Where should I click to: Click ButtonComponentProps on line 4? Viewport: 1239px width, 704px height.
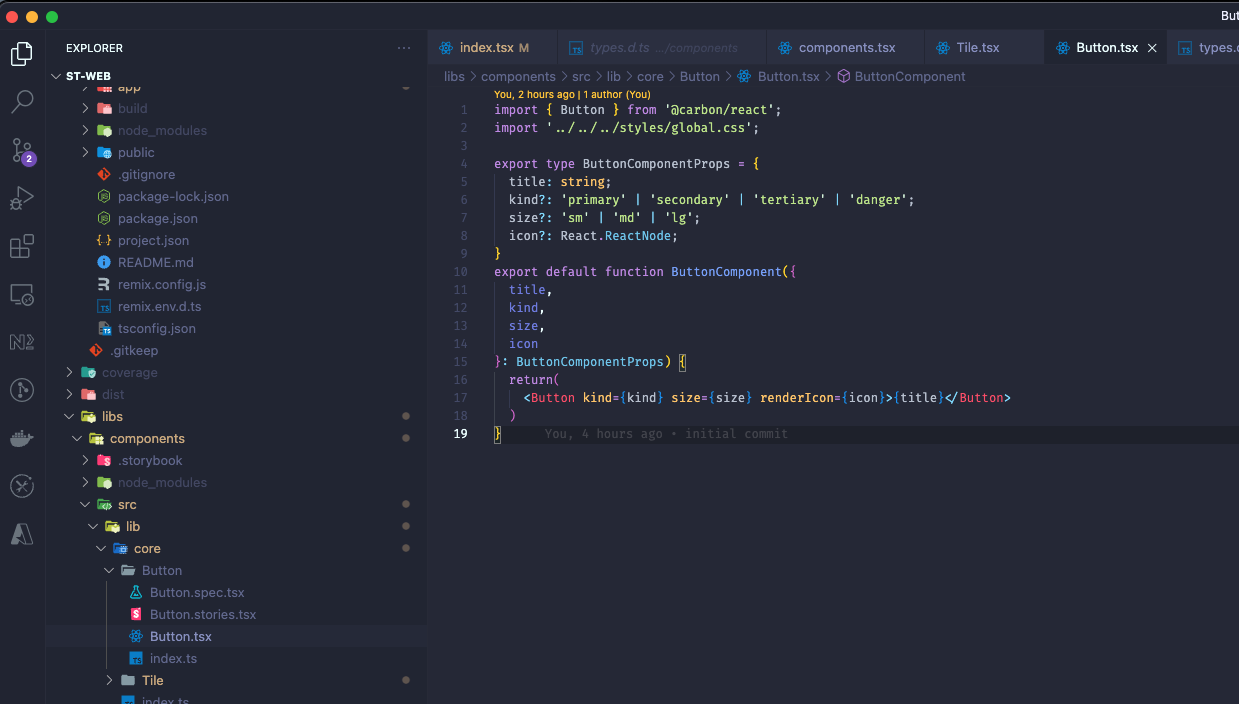coord(656,164)
